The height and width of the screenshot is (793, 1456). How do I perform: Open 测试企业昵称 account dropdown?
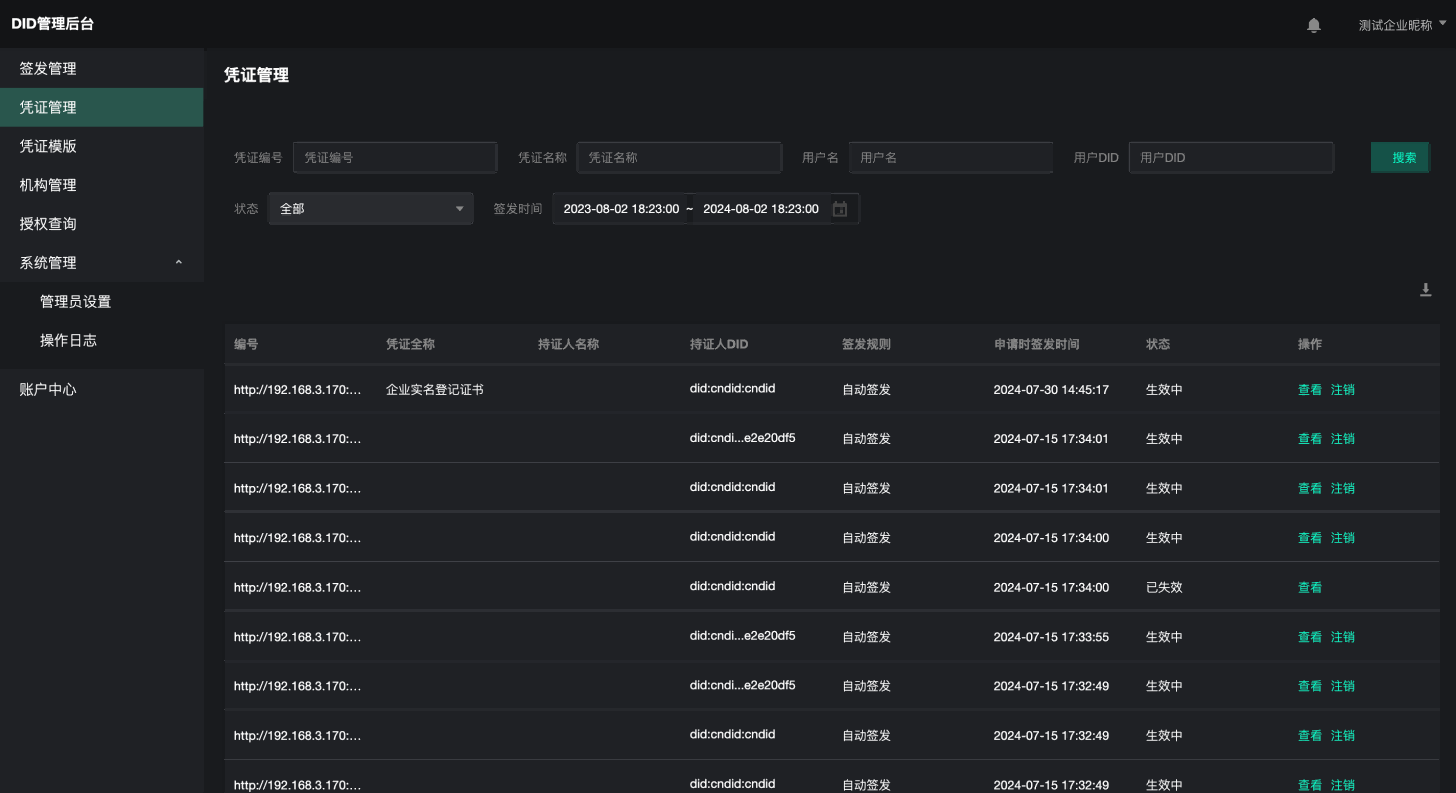click(x=1402, y=25)
